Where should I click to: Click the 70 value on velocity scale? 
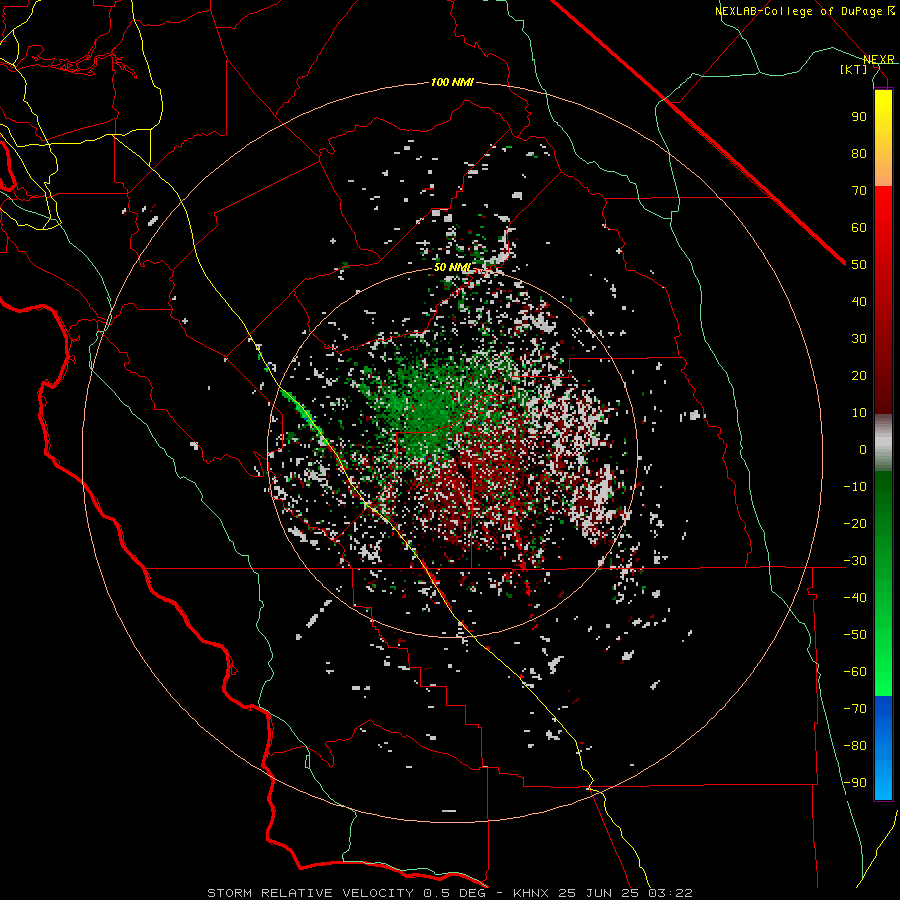coord(859,191)
